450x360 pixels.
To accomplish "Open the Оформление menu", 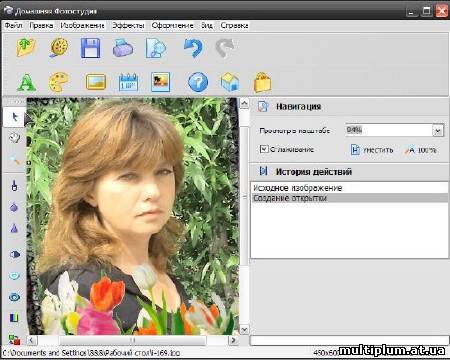I will pos(172,25).
